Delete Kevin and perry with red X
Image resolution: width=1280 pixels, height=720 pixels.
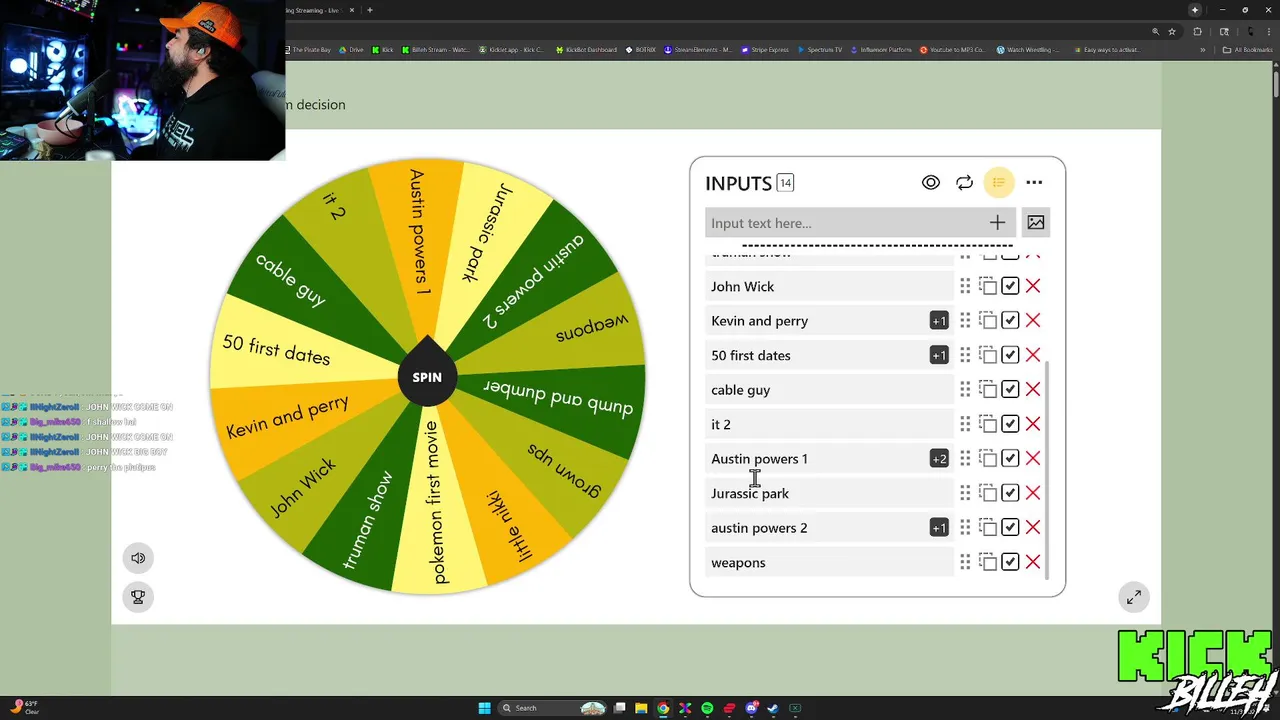[1033, 320]
